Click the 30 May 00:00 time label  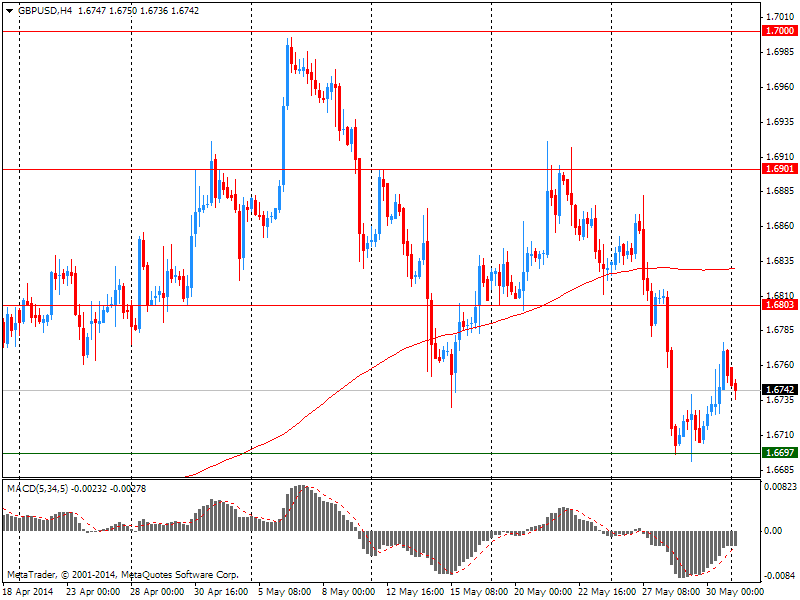click(x=735, y=592)
